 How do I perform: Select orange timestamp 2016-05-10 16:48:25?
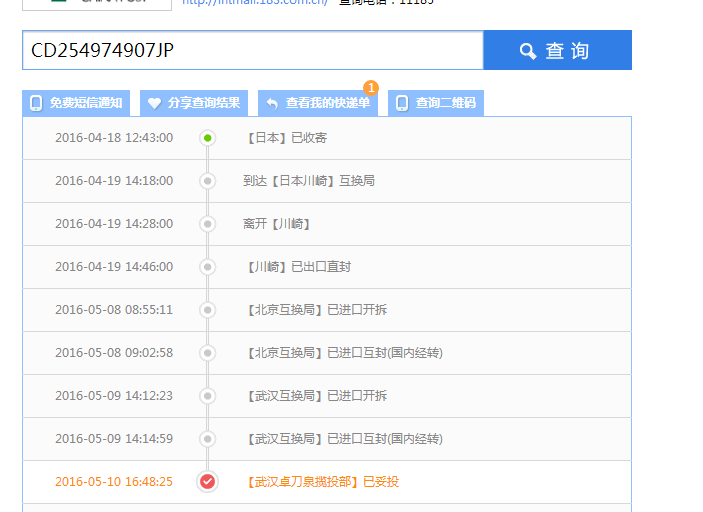tap(114, 482)
